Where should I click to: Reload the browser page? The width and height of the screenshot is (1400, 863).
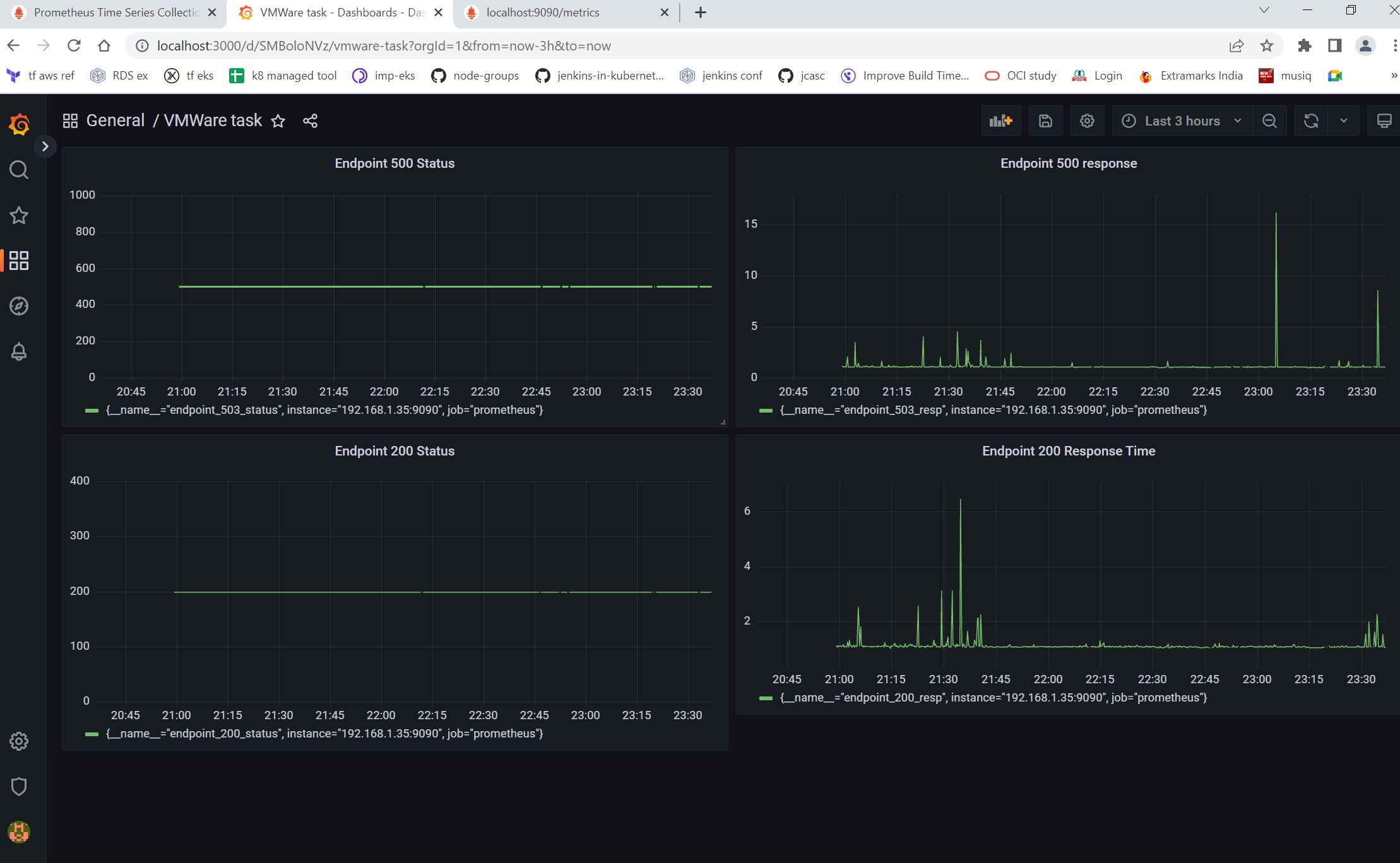tap(74, 45)
